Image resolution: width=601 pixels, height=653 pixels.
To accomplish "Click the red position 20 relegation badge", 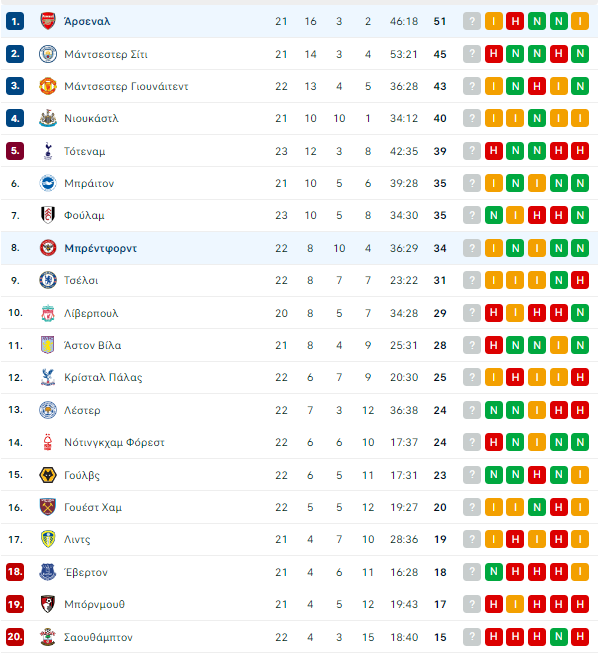I will [15, 637].
